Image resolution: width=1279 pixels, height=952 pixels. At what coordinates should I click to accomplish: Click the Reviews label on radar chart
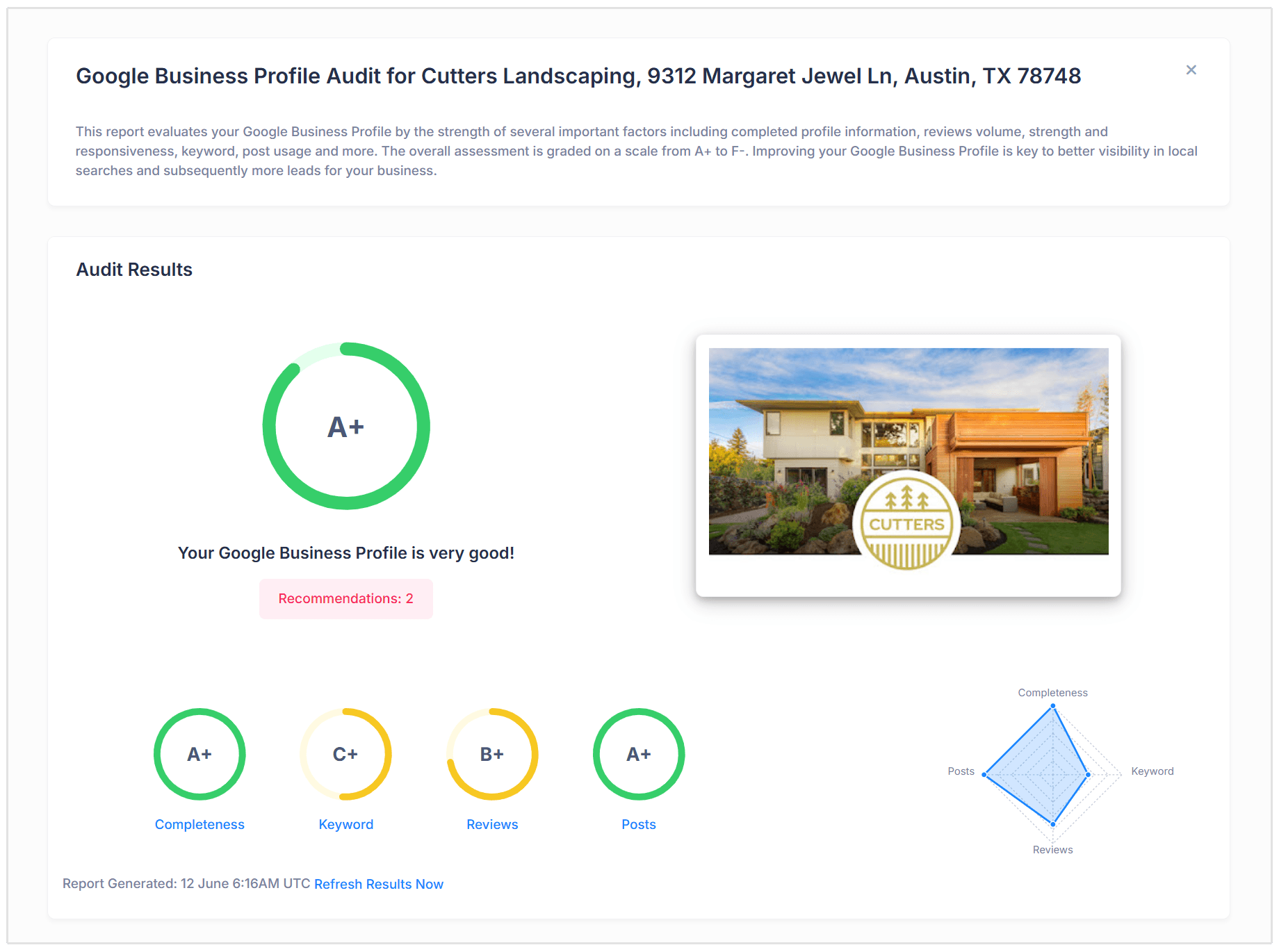click(1053, 850)
